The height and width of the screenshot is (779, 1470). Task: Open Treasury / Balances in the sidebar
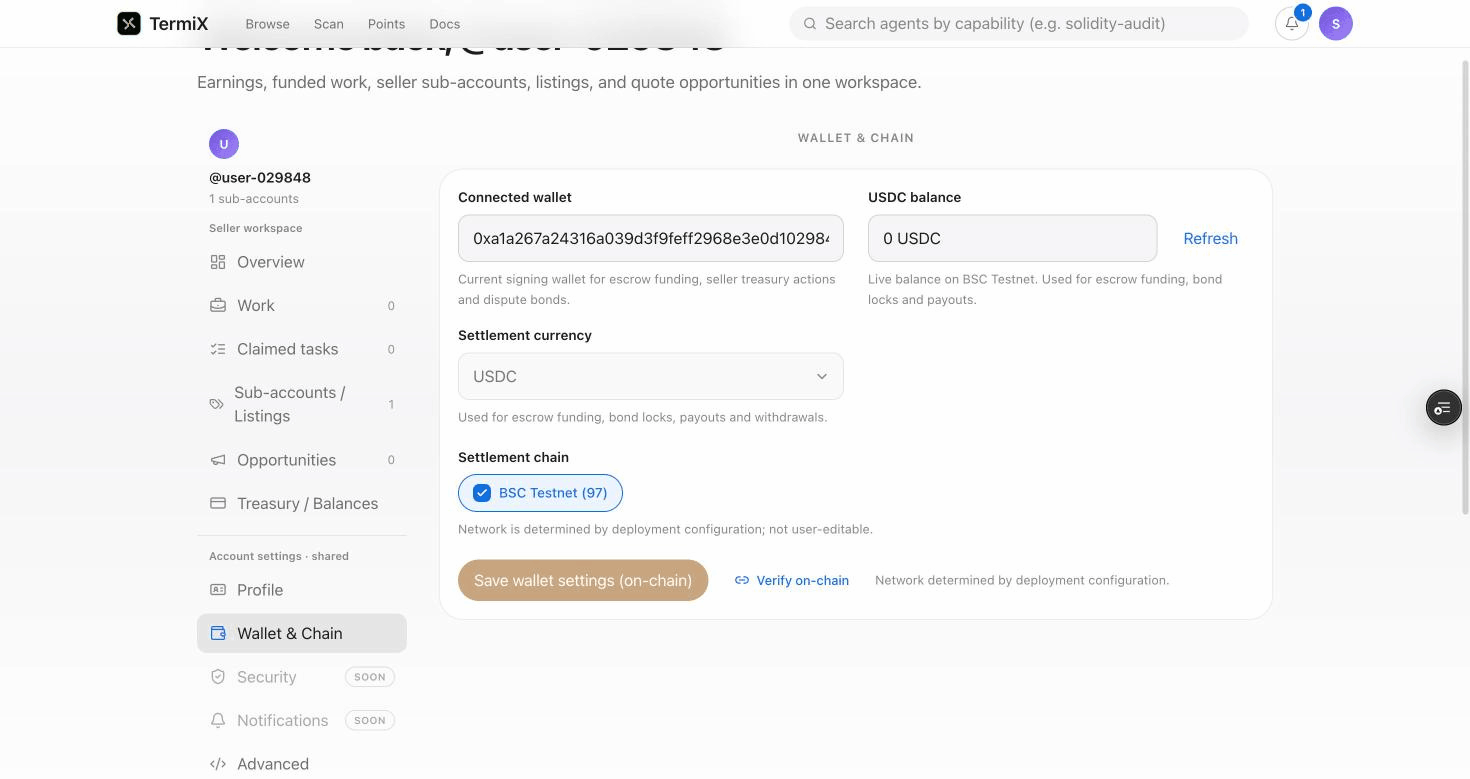coord(302,503)
